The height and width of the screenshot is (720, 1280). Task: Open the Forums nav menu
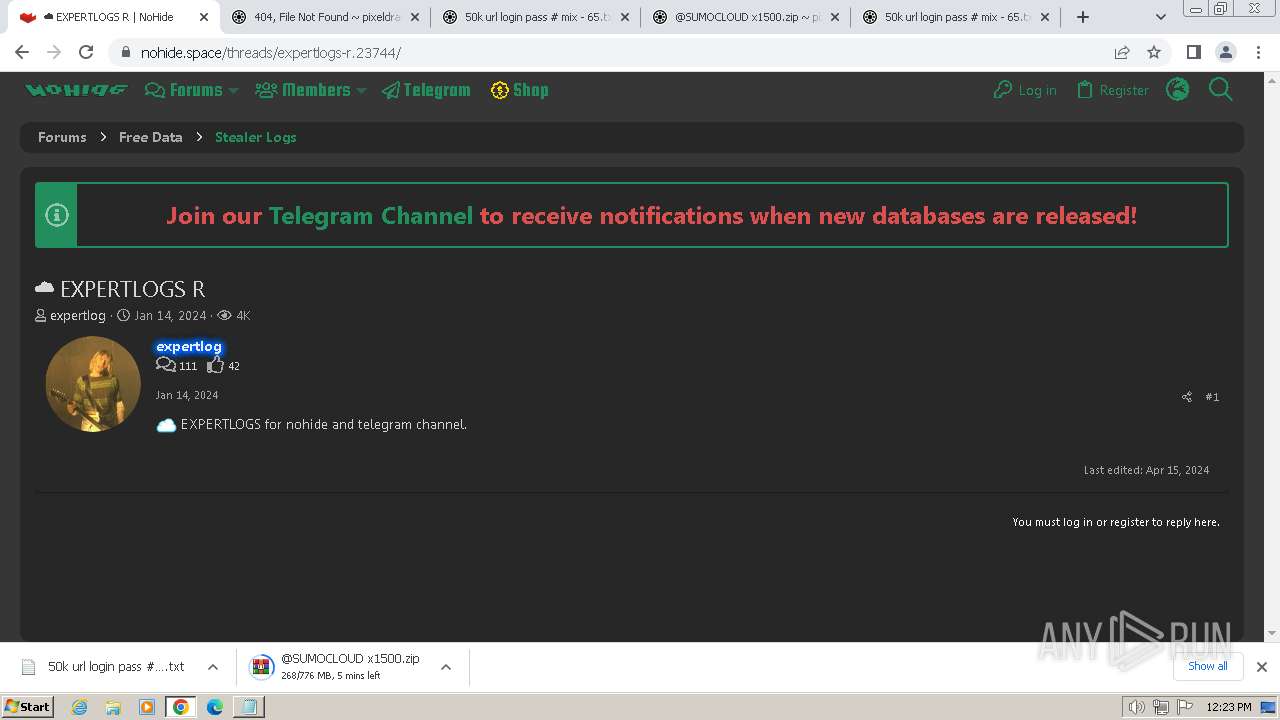pyautogui.click(x=184, y=90)
